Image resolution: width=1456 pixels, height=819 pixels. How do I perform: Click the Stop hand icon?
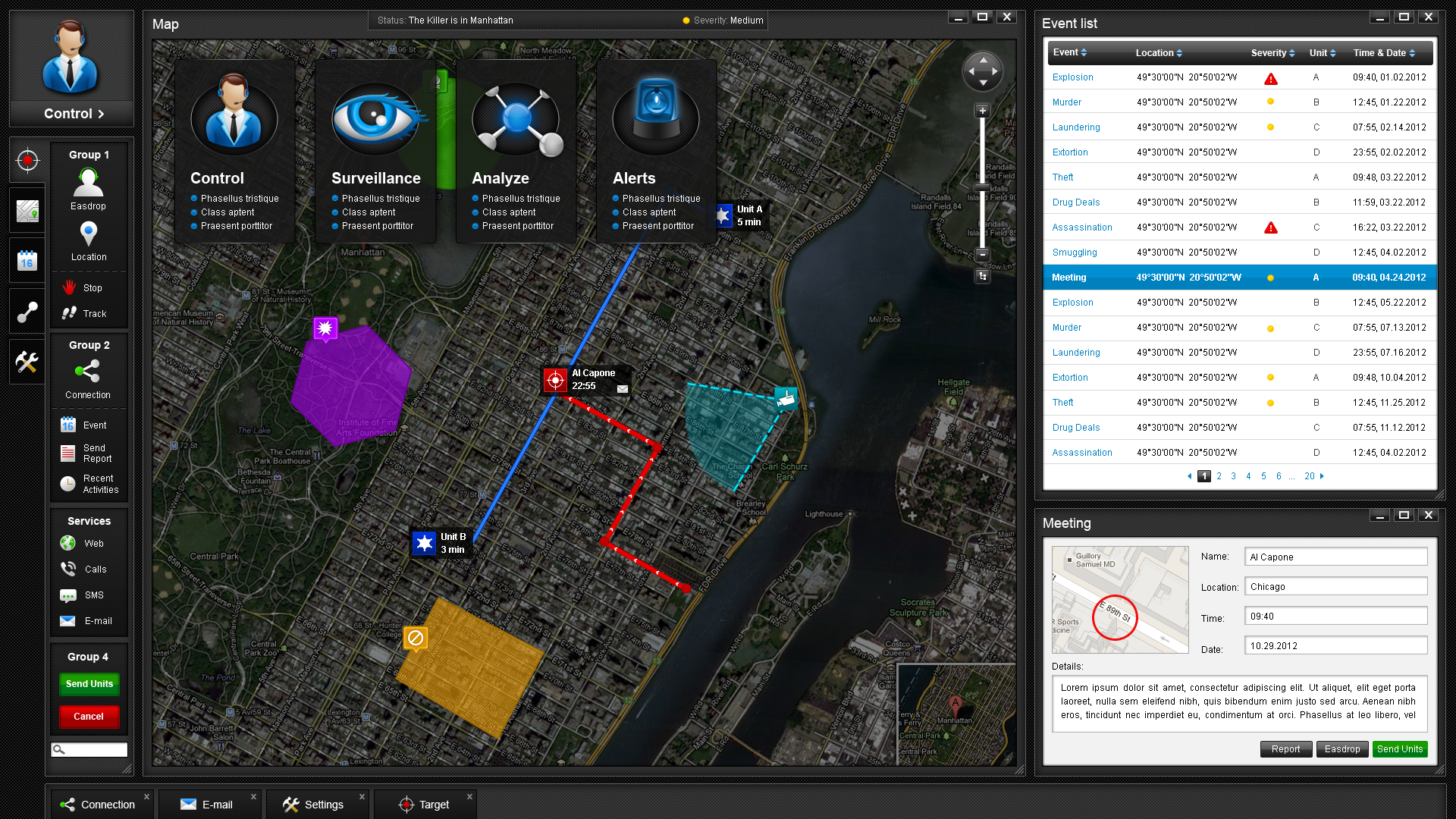coord(69,287)
